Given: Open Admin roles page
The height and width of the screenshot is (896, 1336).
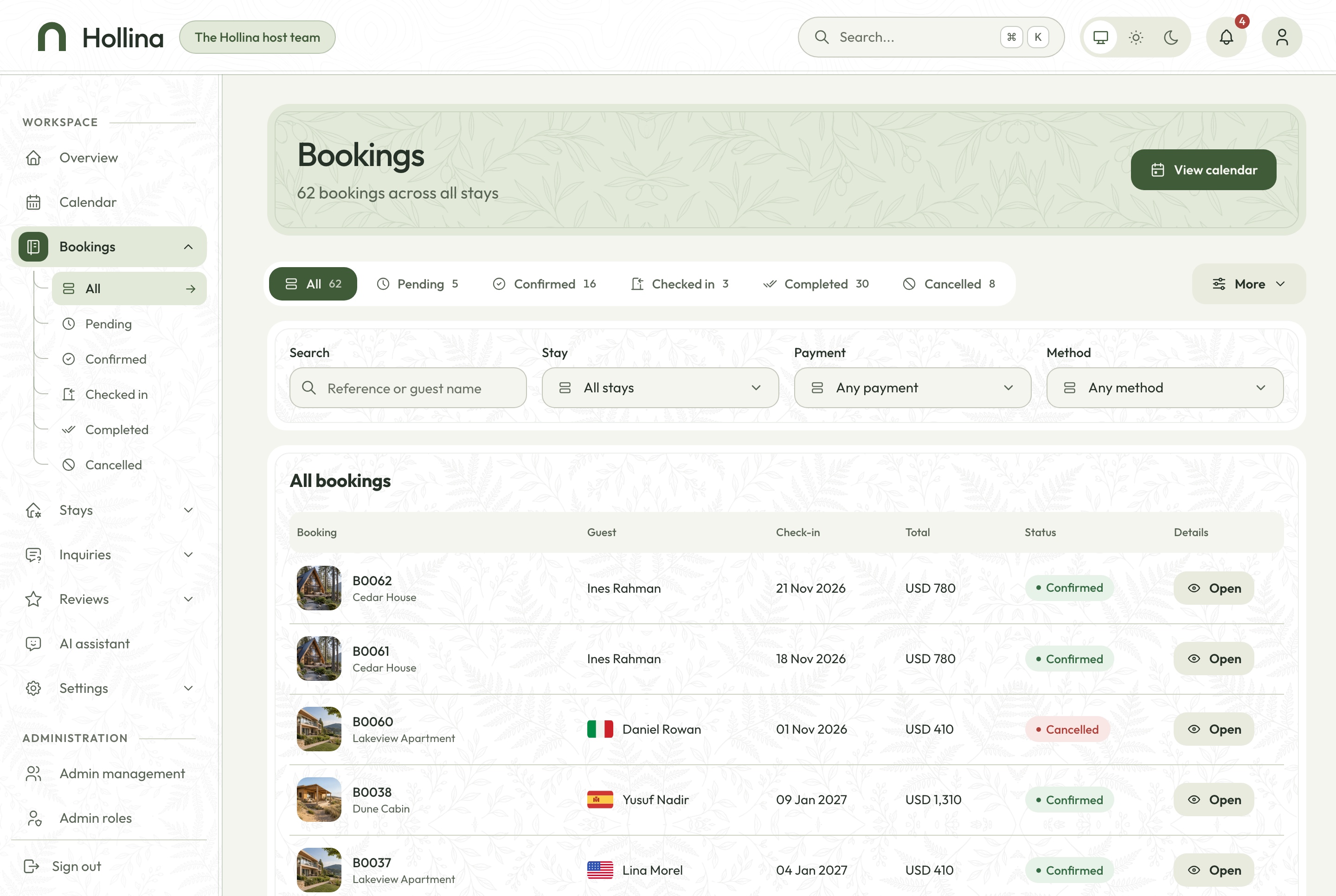Looking at the screenshot, I should coord(109,818).
